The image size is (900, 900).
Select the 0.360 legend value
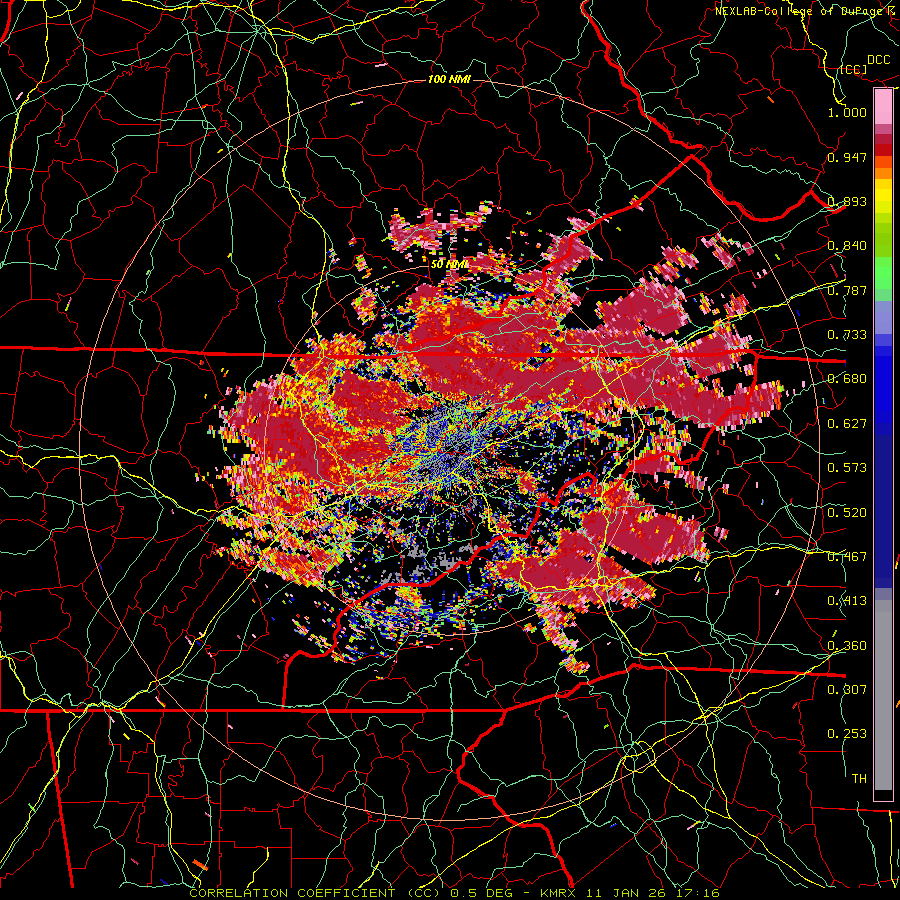(x=847, y=646)
